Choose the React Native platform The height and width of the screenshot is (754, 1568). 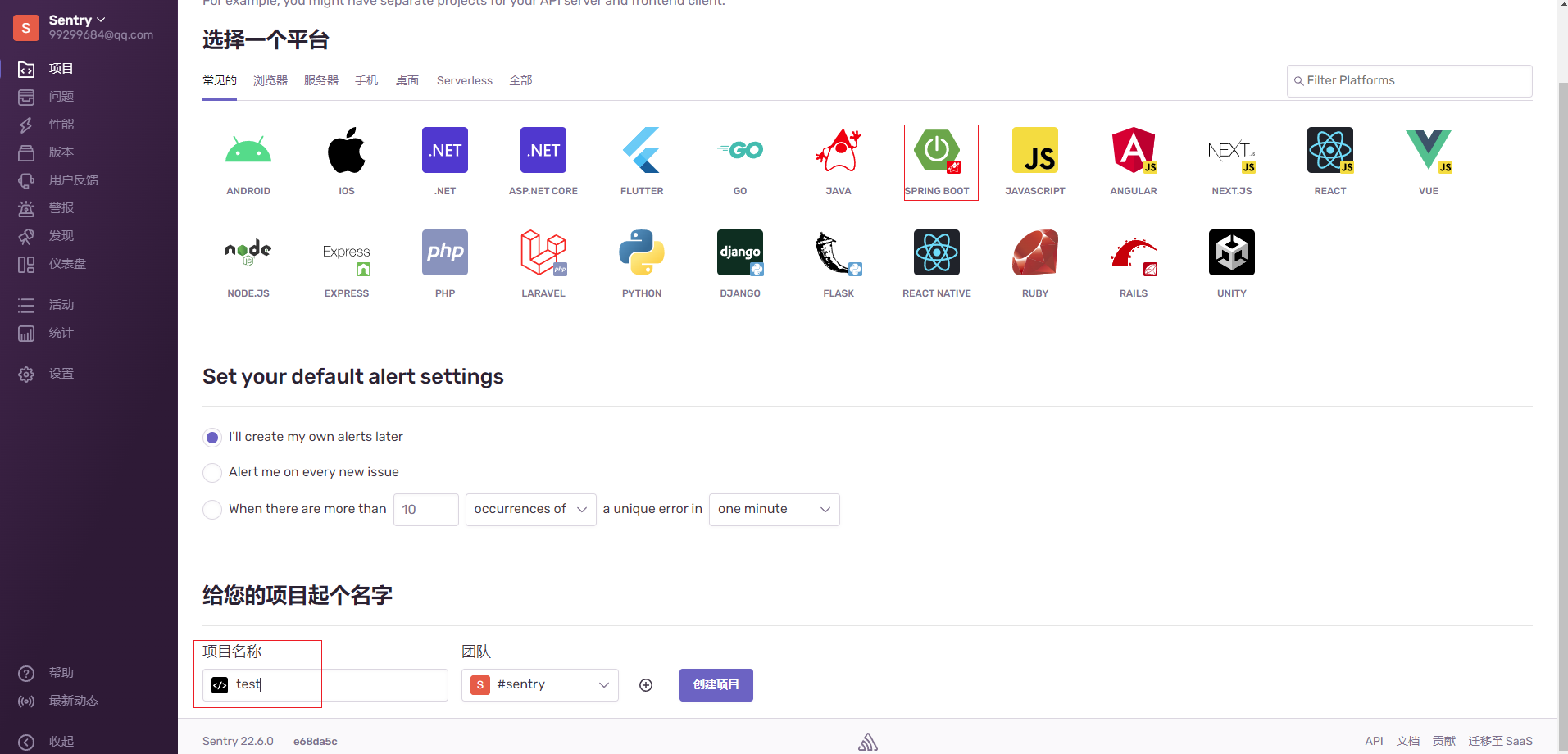click(937, 252)
